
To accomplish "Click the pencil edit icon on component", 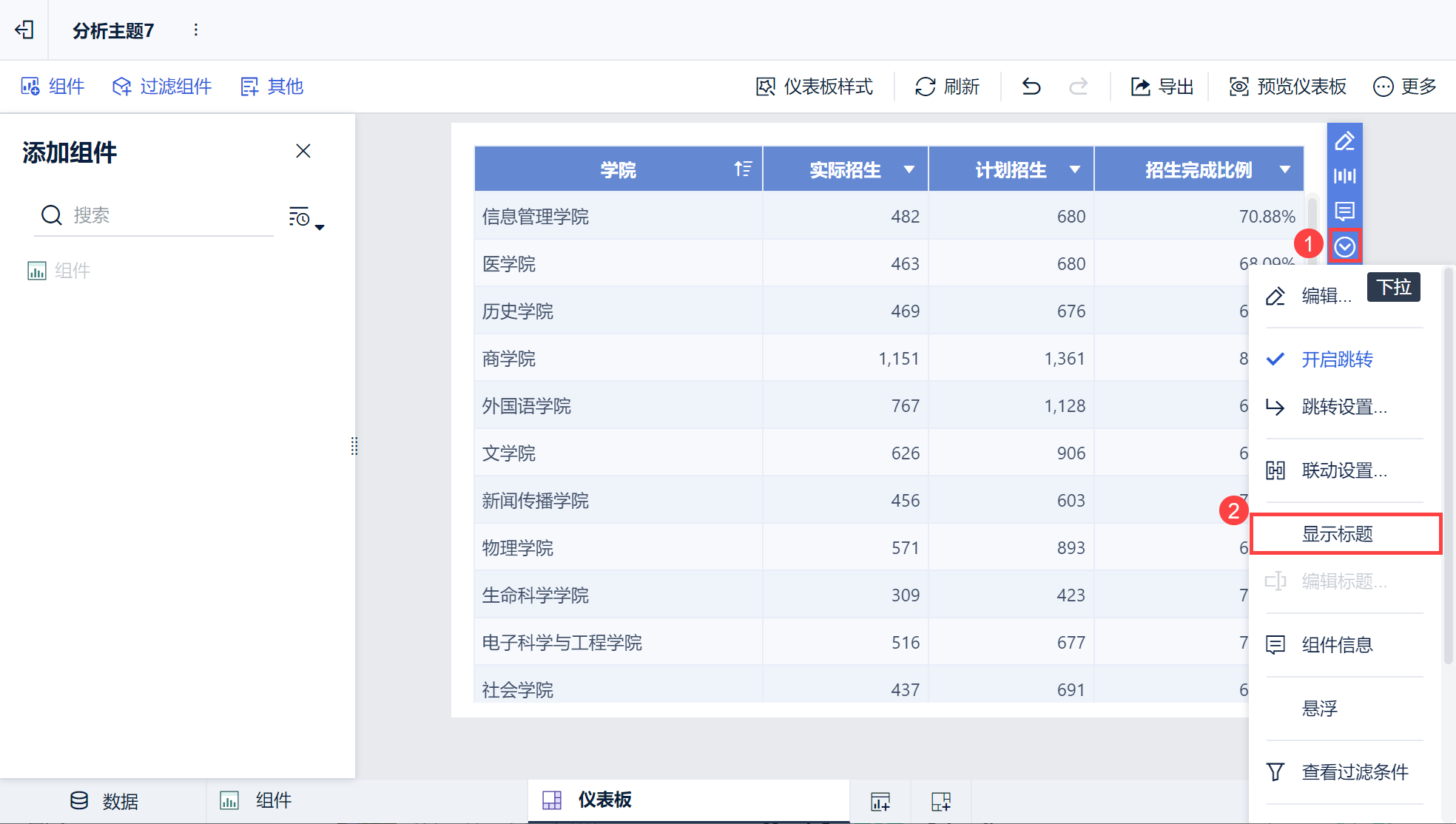I will click(x=1344, y=141).
